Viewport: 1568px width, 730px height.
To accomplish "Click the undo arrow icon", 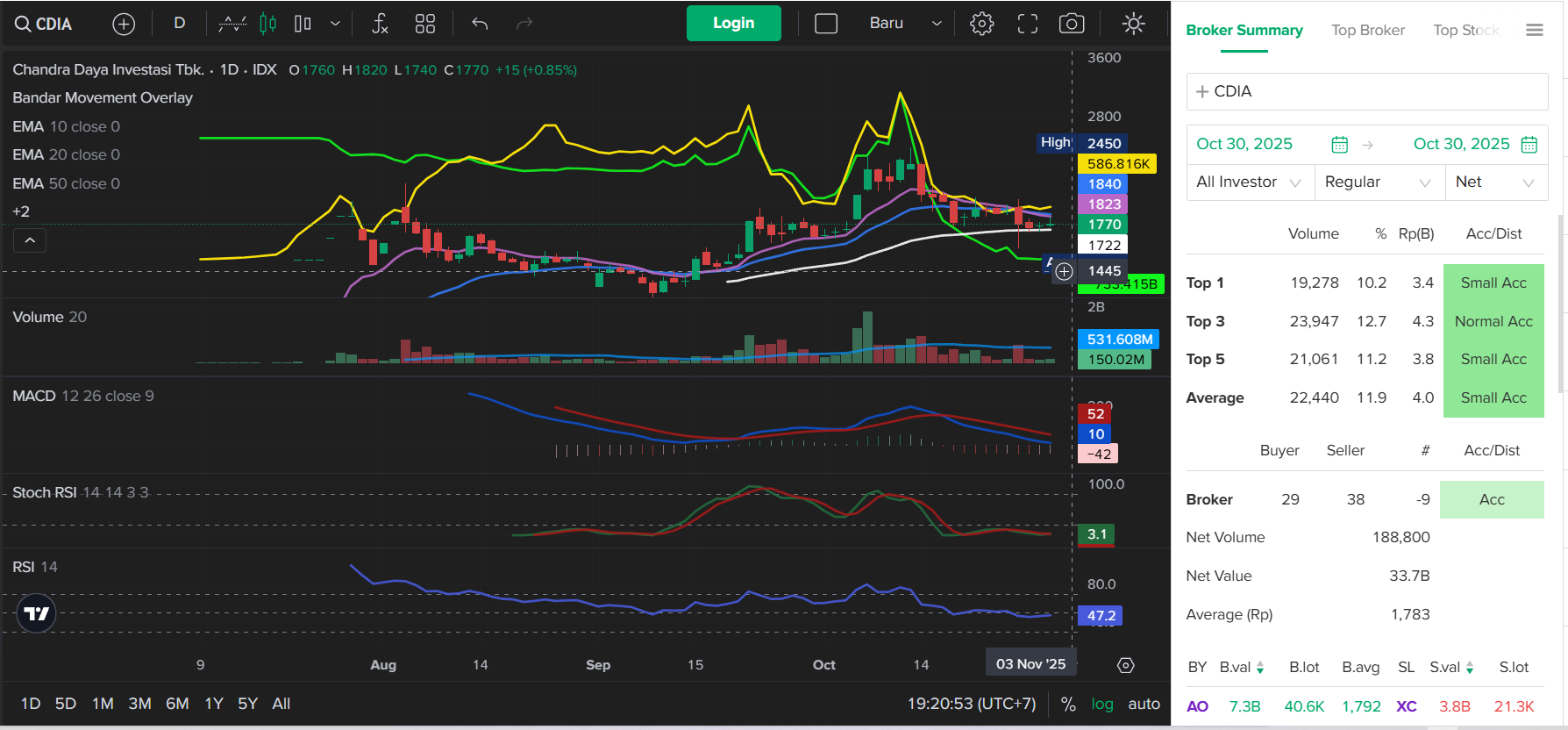I will click(480, 24).
